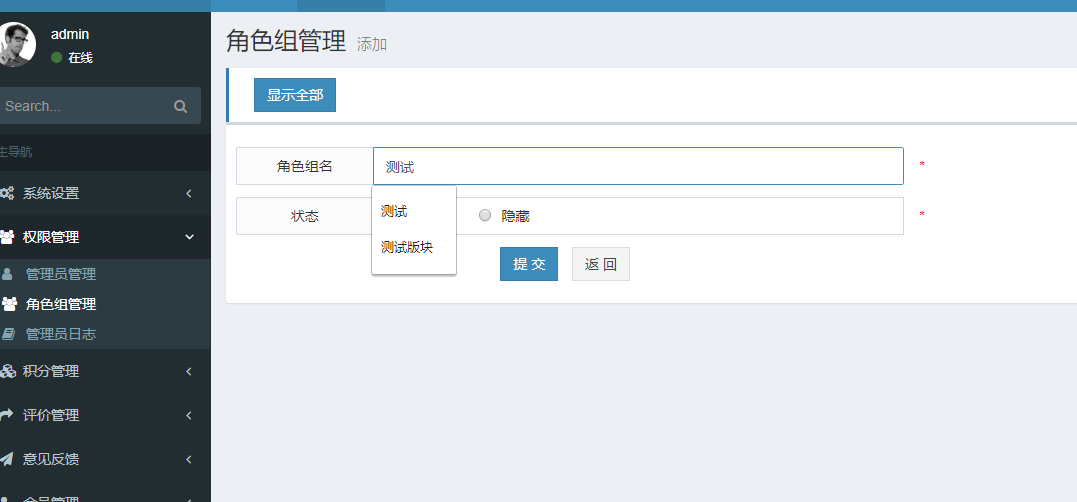Click the green 在线 status indicator

pos(57,58)
